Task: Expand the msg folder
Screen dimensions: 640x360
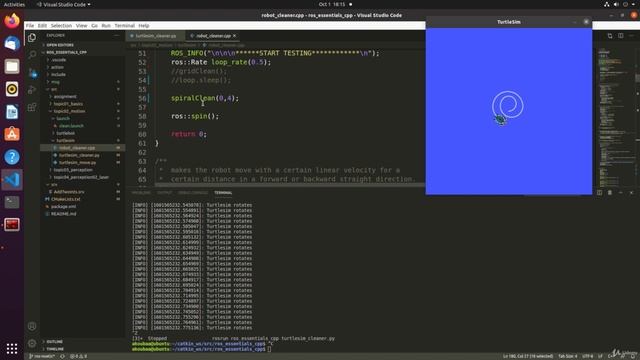Action: pos(55,82)
